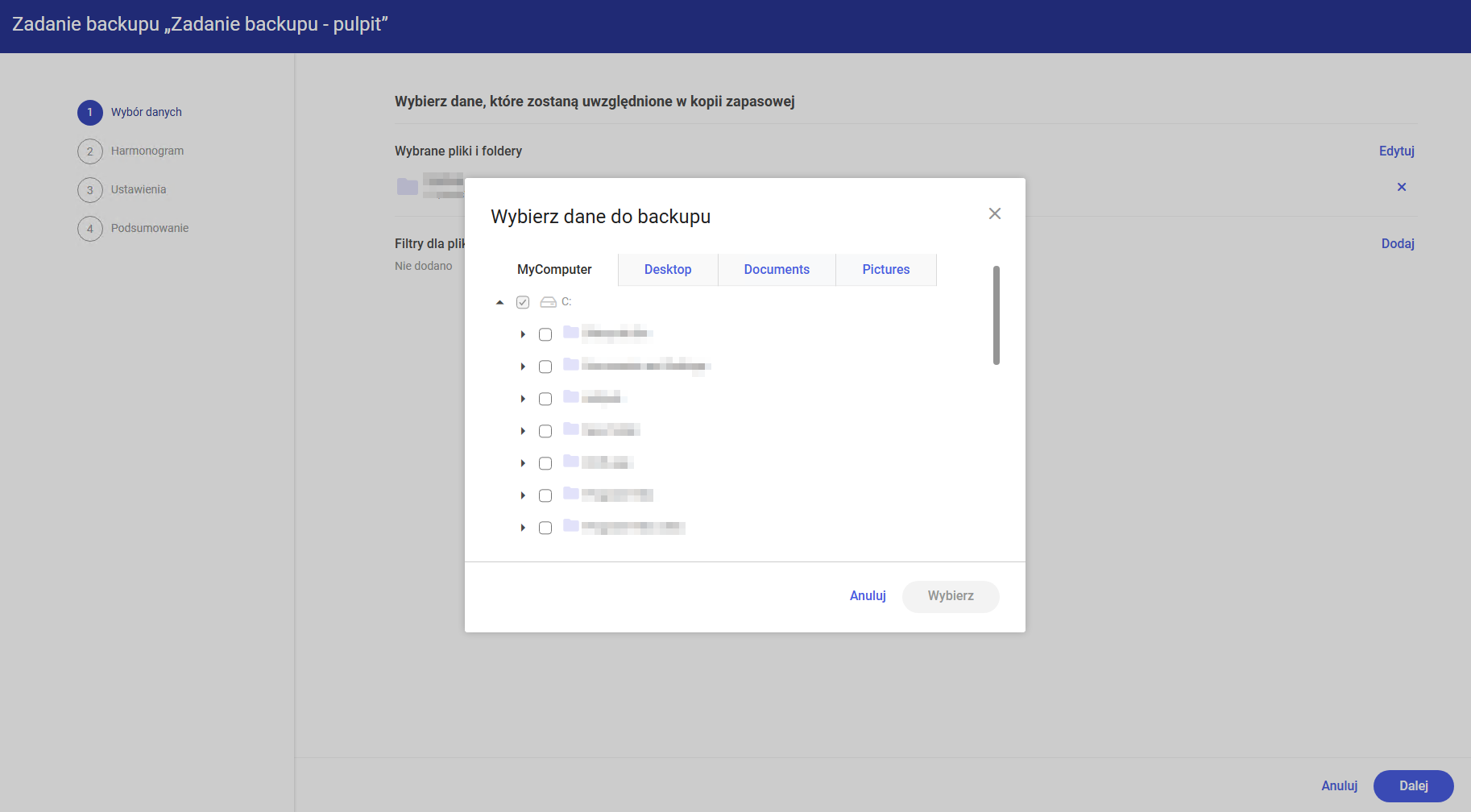The height and width of the screenshot is (812, 1471).
Task: Click the dialog's vertical scrollbar
Action: coord(997,315)
